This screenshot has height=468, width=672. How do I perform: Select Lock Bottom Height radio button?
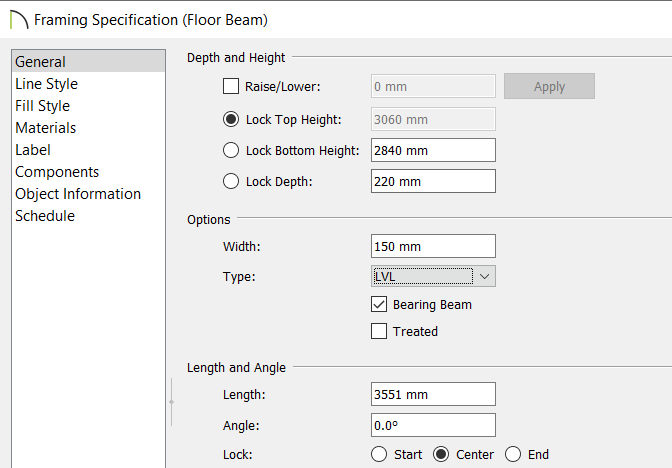pos(231,150)
